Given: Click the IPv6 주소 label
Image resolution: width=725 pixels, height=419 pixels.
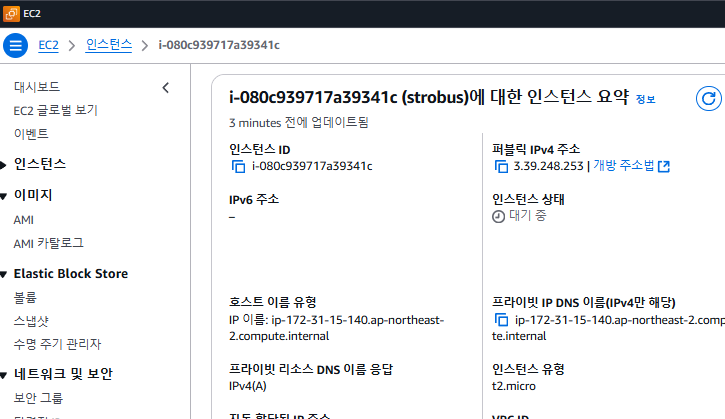Looking at the screenshot, I should tap(254, 199).
